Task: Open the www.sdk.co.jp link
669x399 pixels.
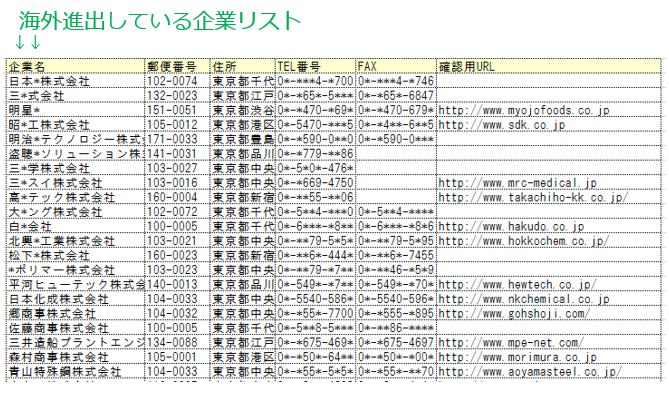Action: pyautogui.click(x=502, y=125)
